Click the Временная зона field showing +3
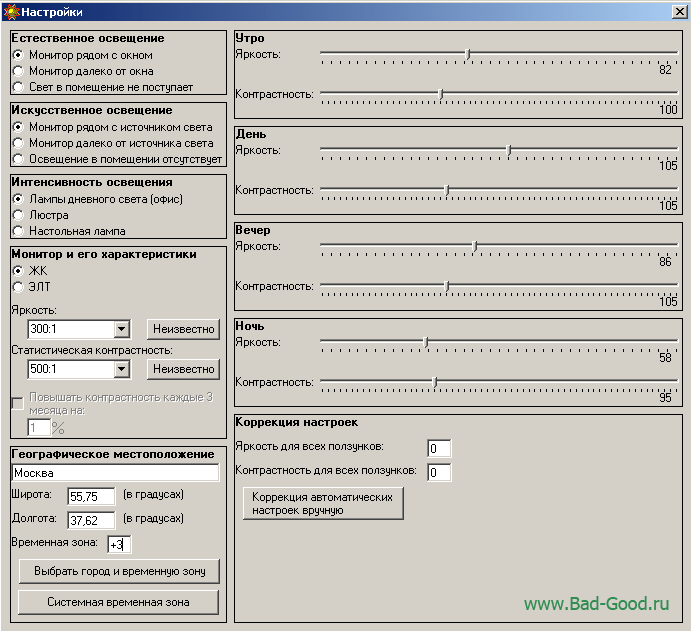The width and height of the screenshot is (691, 631). coord(119,545)
